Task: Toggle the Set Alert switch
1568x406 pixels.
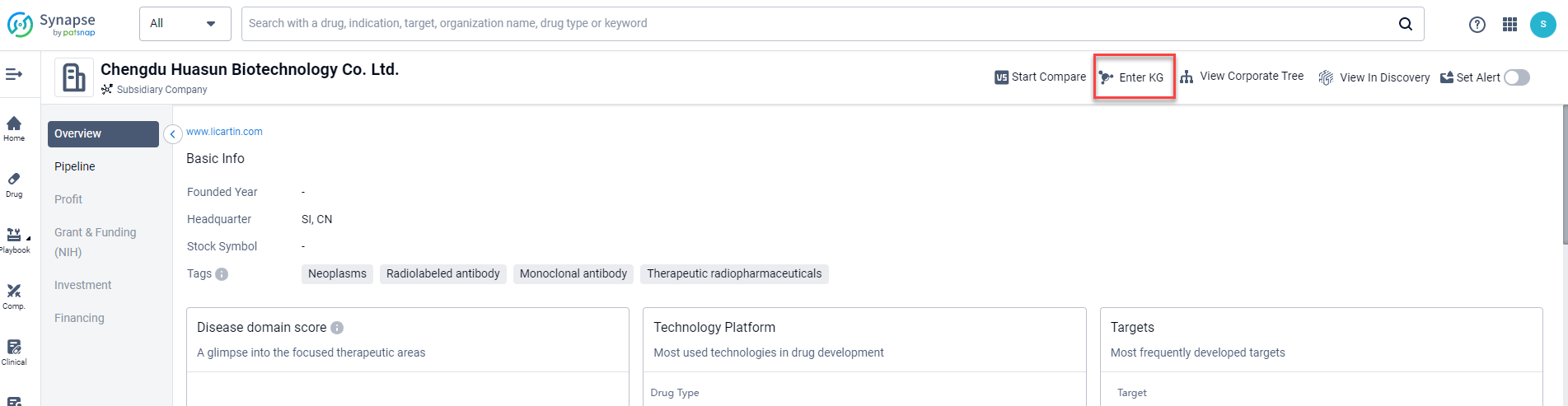Action: 1516,77
